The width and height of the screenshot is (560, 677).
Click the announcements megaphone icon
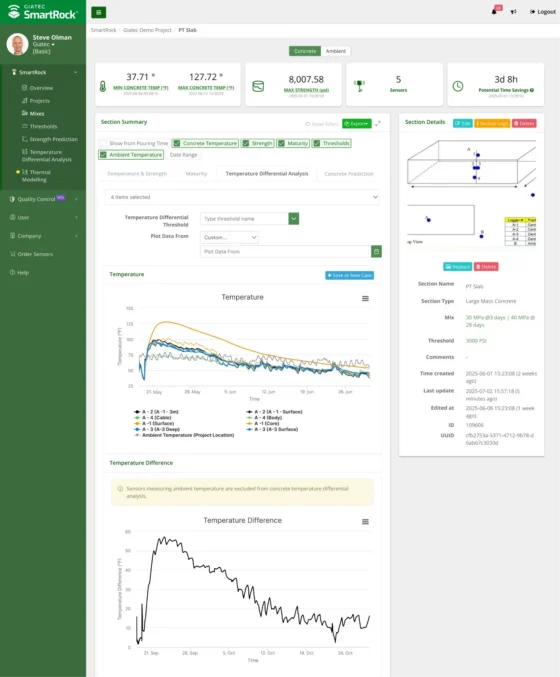coord(513,12)
